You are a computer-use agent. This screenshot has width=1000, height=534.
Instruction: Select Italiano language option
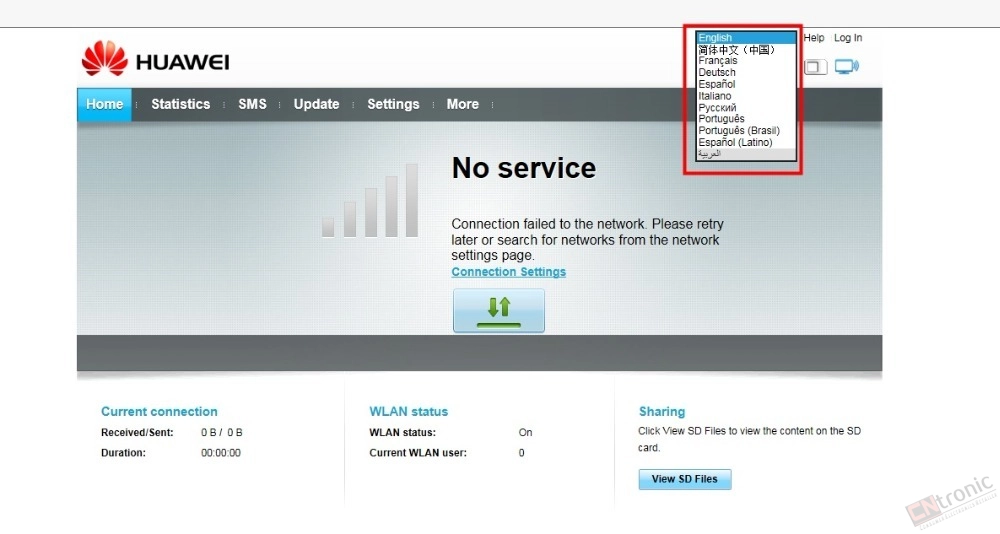[x=746, y=96]
